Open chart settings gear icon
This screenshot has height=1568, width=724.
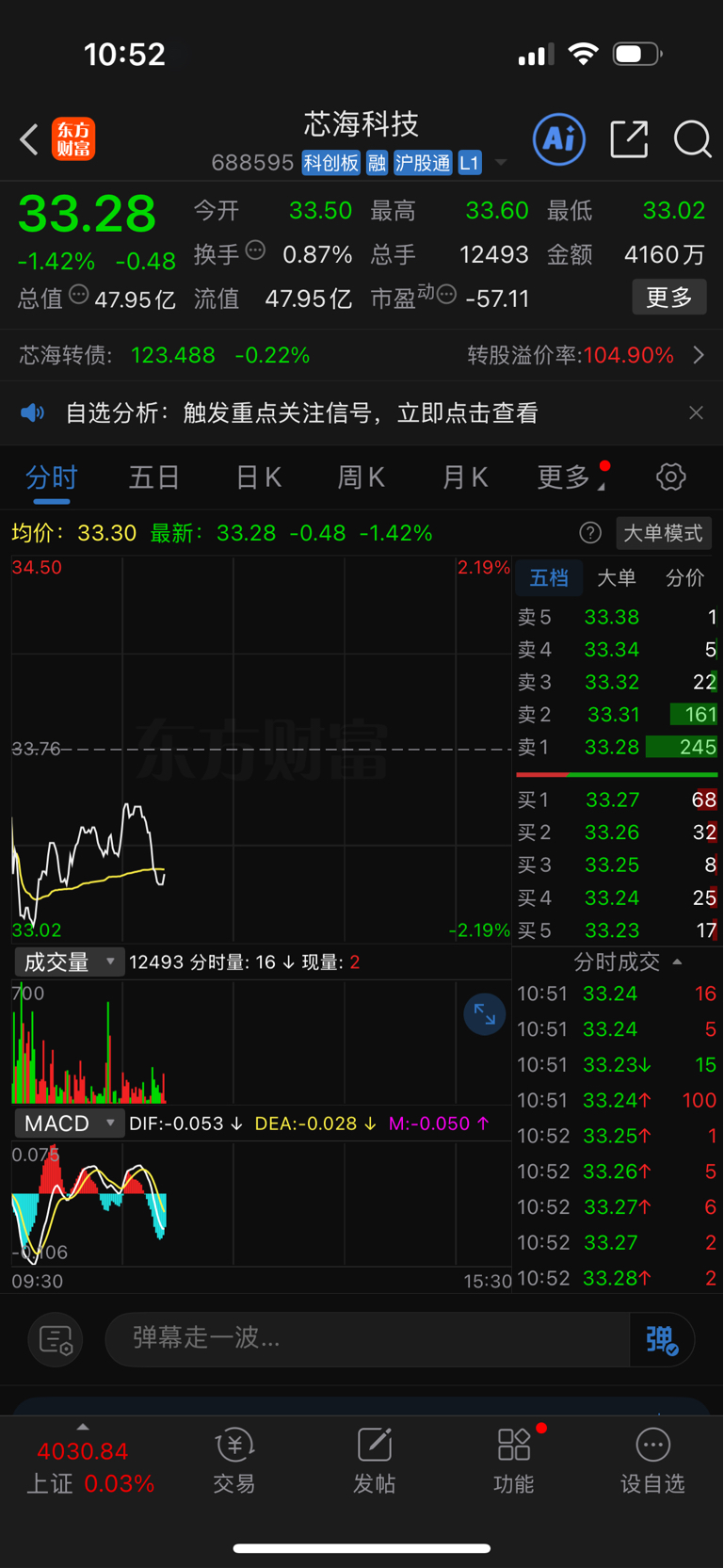point(670,477)
